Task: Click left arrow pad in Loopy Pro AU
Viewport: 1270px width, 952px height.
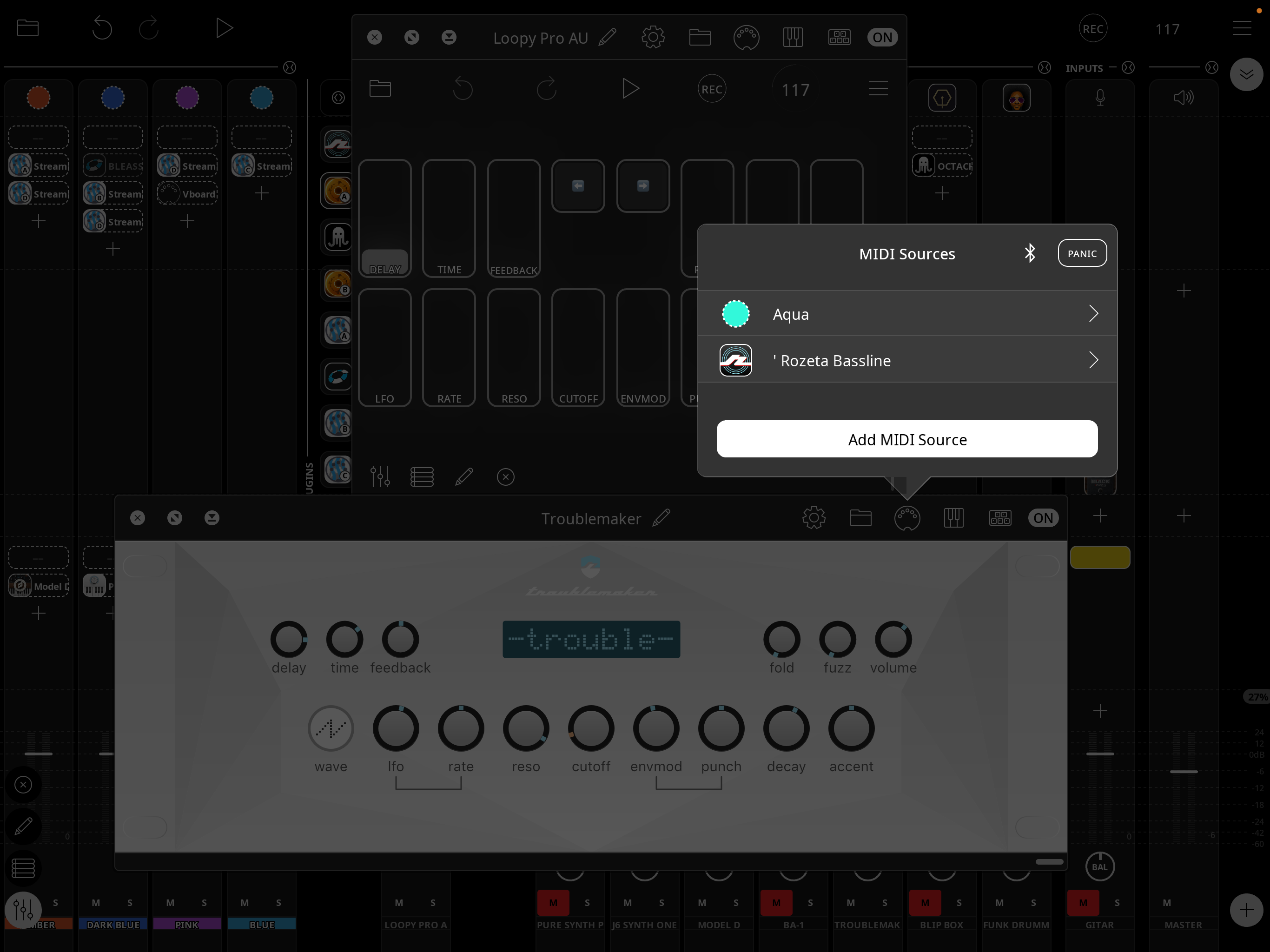Action: (x=577, y=186)
